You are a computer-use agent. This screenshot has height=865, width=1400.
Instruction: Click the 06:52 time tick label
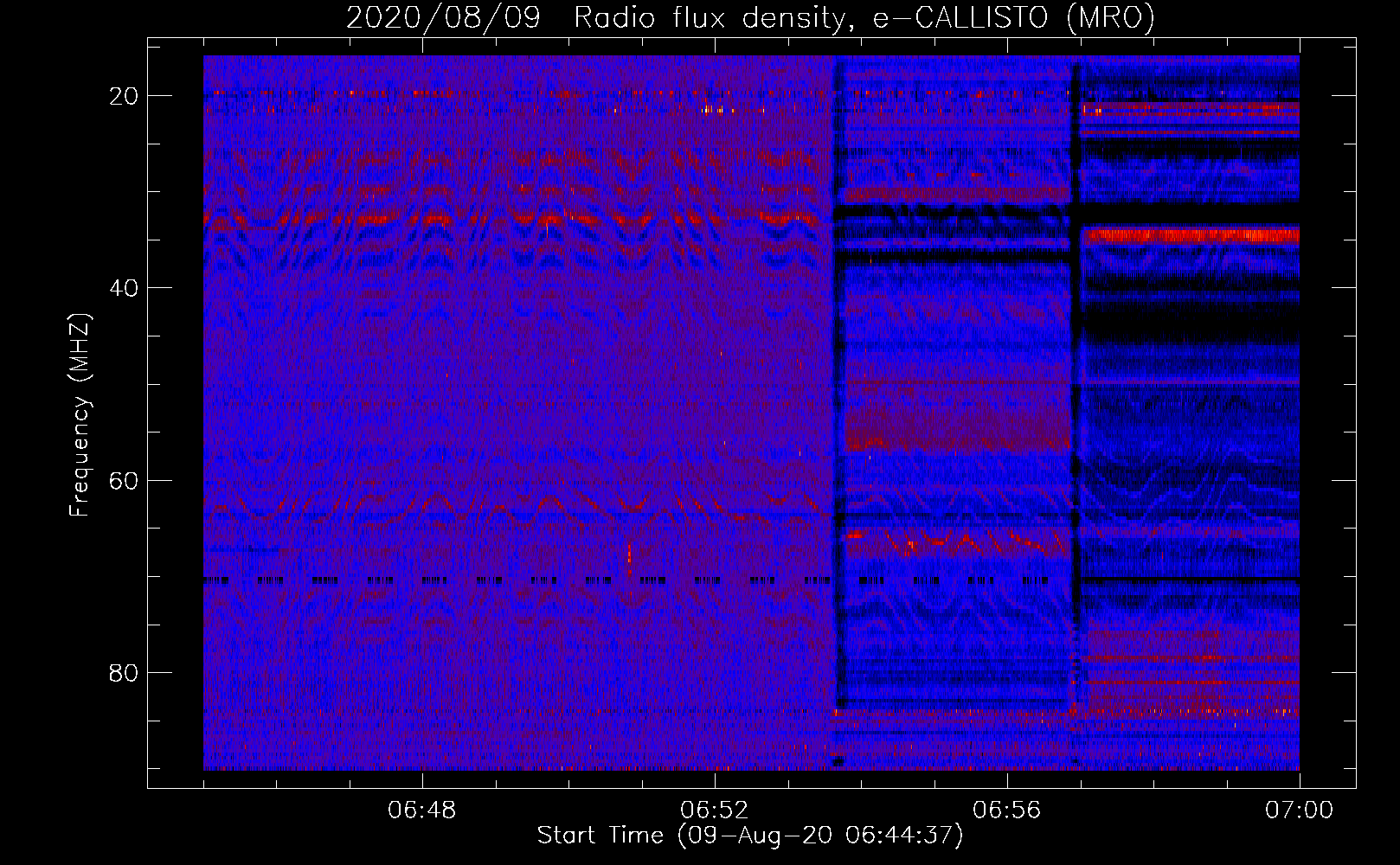point(715,811)
